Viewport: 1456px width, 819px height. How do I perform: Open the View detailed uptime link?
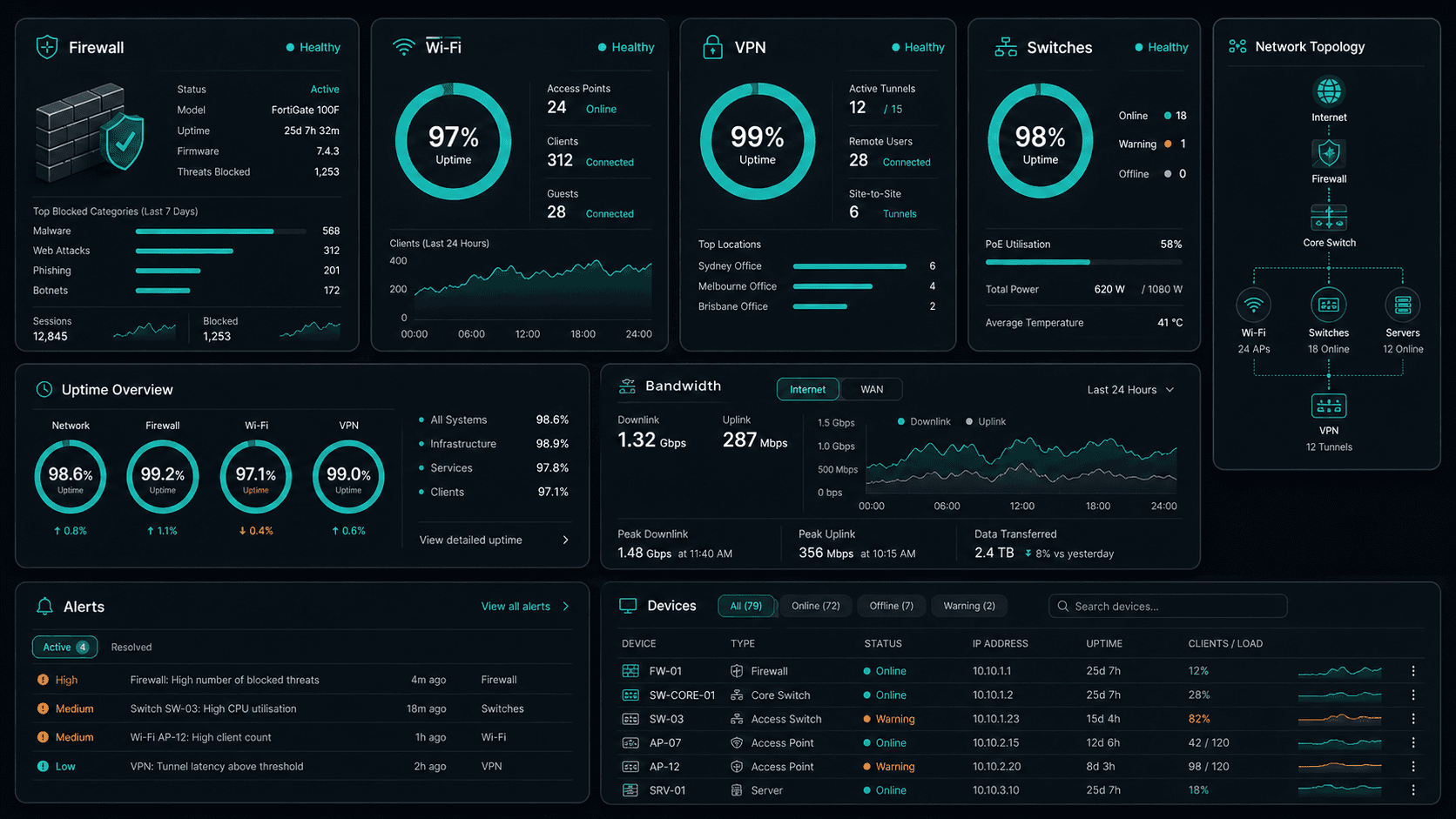471,540
